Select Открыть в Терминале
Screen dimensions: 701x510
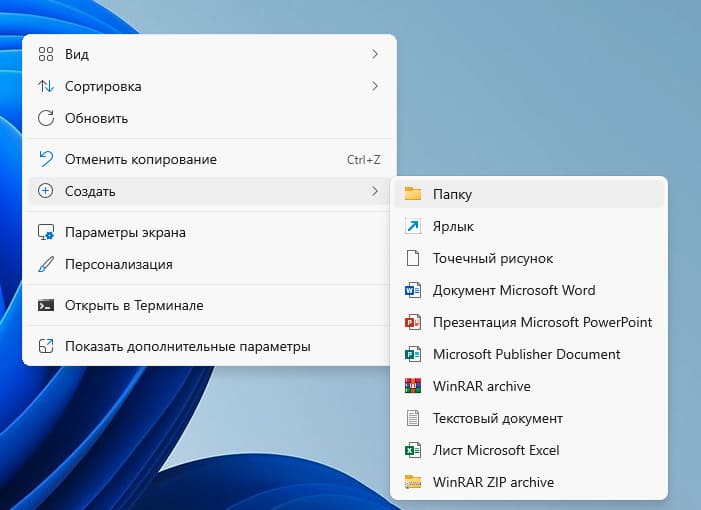(x=209, y=305)
